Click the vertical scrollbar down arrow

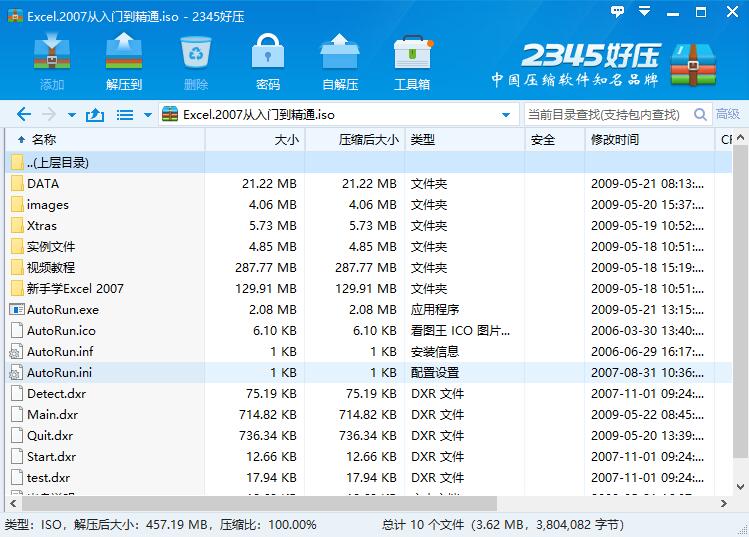(740, 487)
